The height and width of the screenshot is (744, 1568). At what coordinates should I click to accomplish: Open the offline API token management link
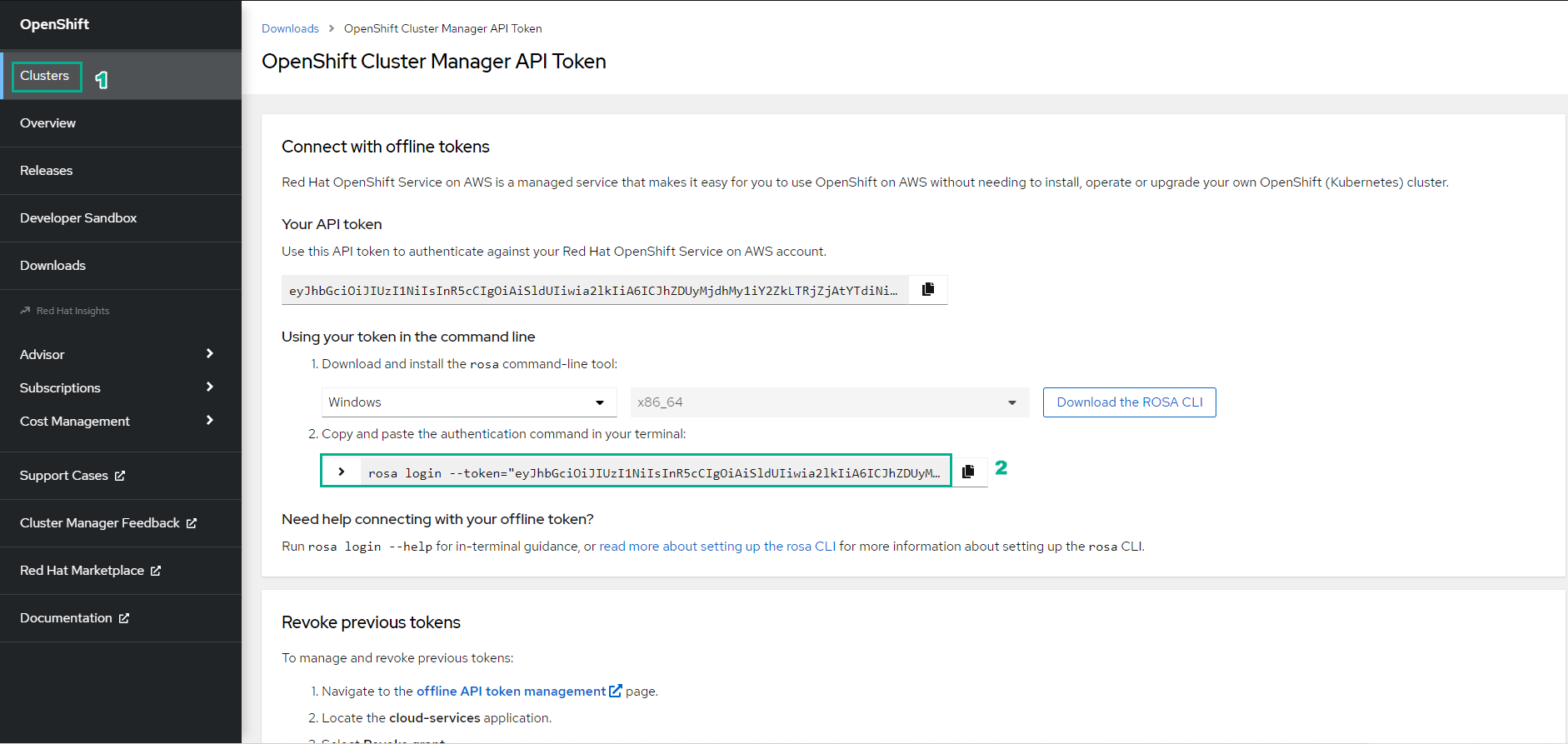point(512,692)
